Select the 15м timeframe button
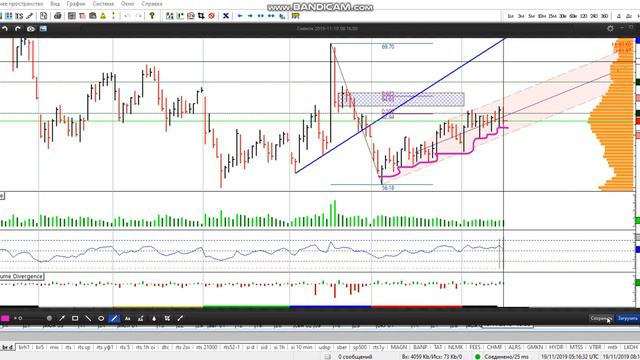Image resolution: width=640 pixels, height=360 pixels. pyautogui.click(x=552, y=16)
